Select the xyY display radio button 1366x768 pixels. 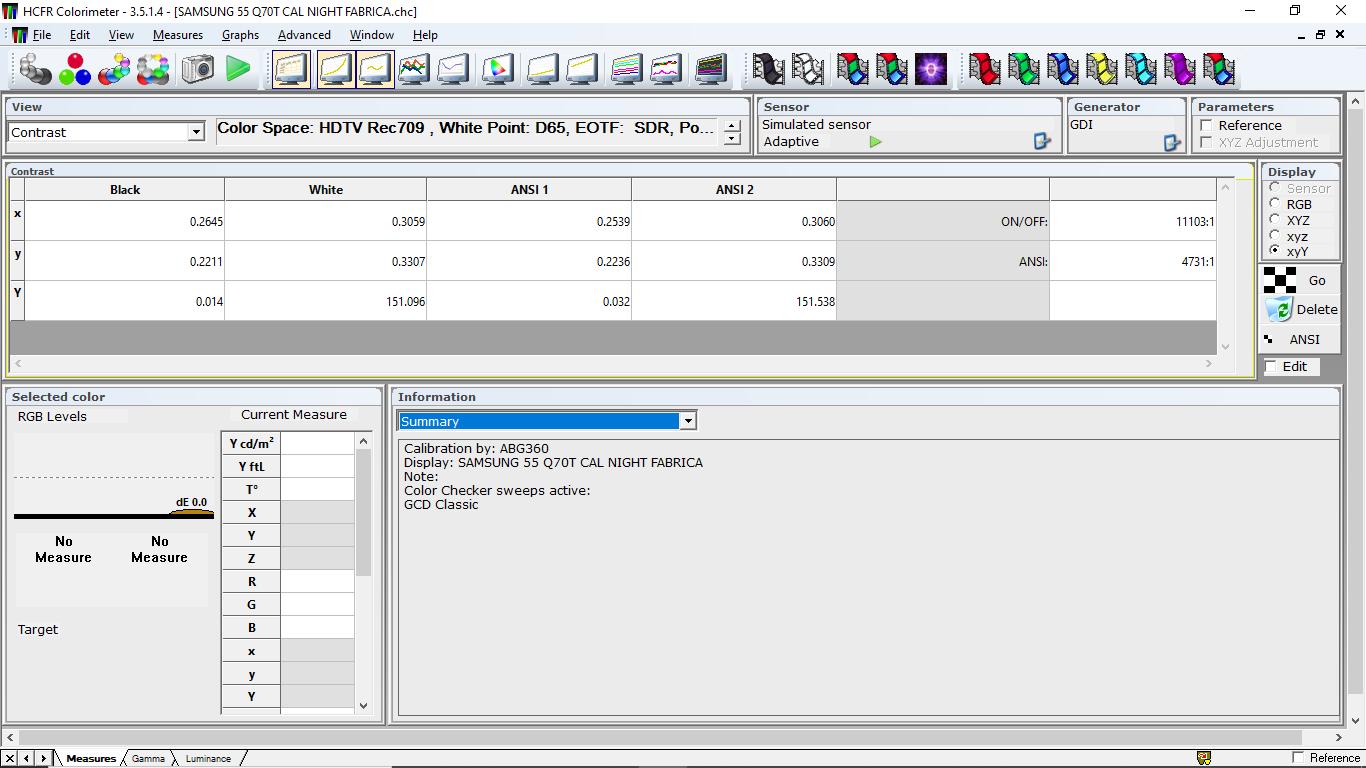pos(1274,251)
